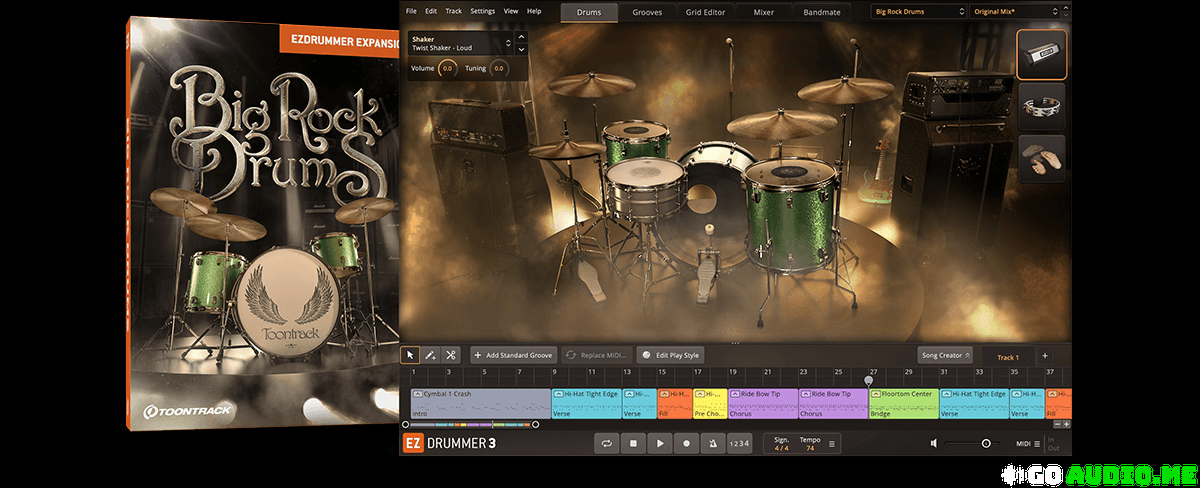
Task: Select the Pre Chorus song block
Action: 710,404
